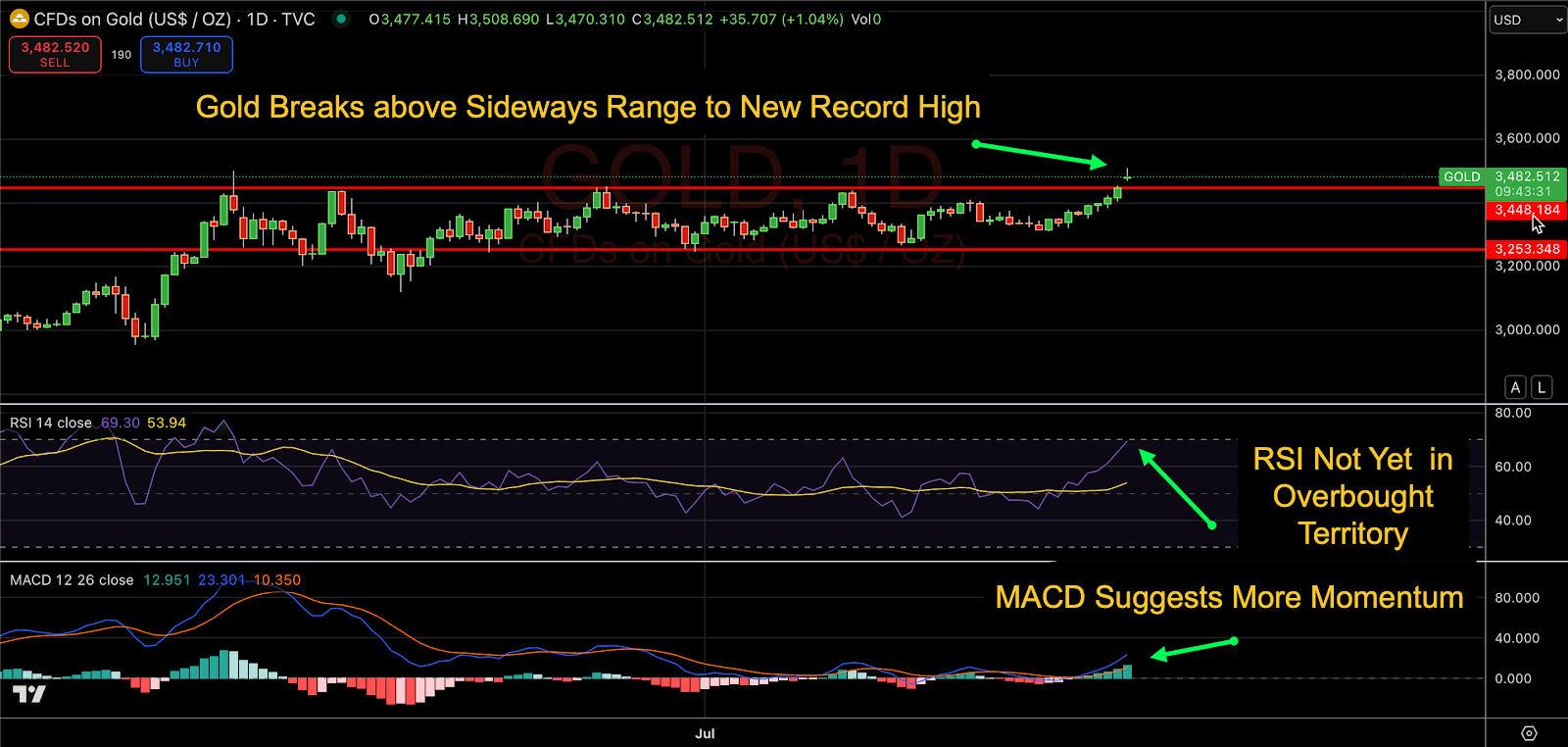Select the MACD 12 26 close legend
Screen dimensions: 1568x747
(x=72, y=580)
